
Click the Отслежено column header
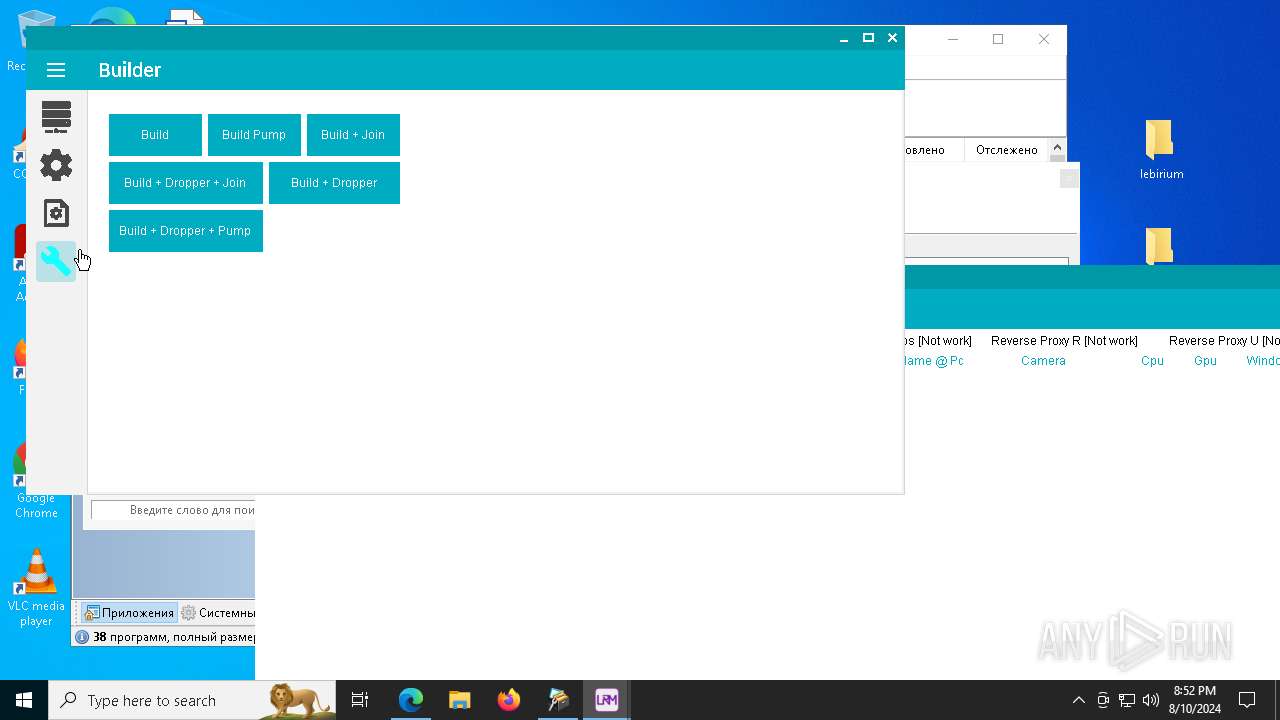tap(1007, 150)
